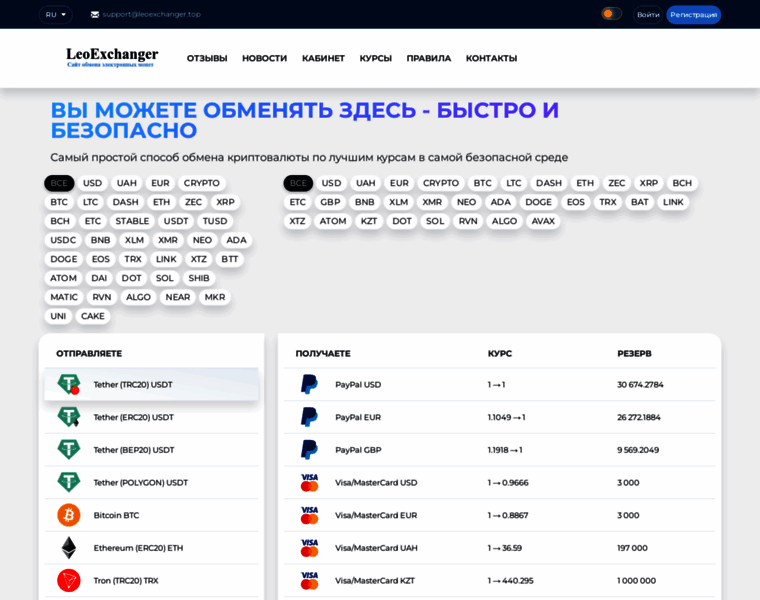760x600 pixels.
Task: Click the Войти login button
Action: click(648, 15)
